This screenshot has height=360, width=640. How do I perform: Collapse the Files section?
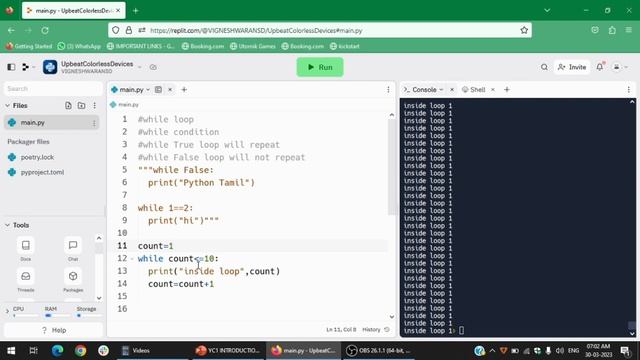coord(7,106)
